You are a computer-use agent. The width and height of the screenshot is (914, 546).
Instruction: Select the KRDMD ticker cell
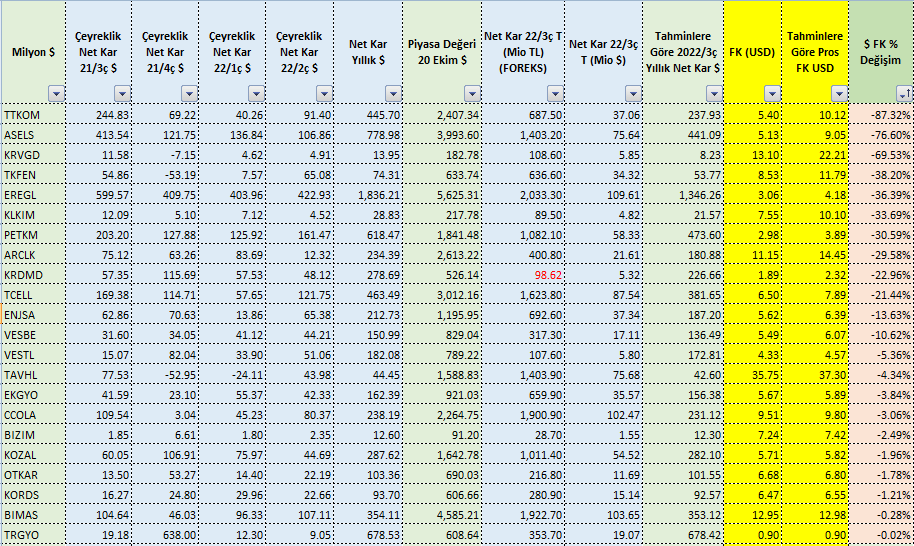pyautogui.click(x=33, y=275)
